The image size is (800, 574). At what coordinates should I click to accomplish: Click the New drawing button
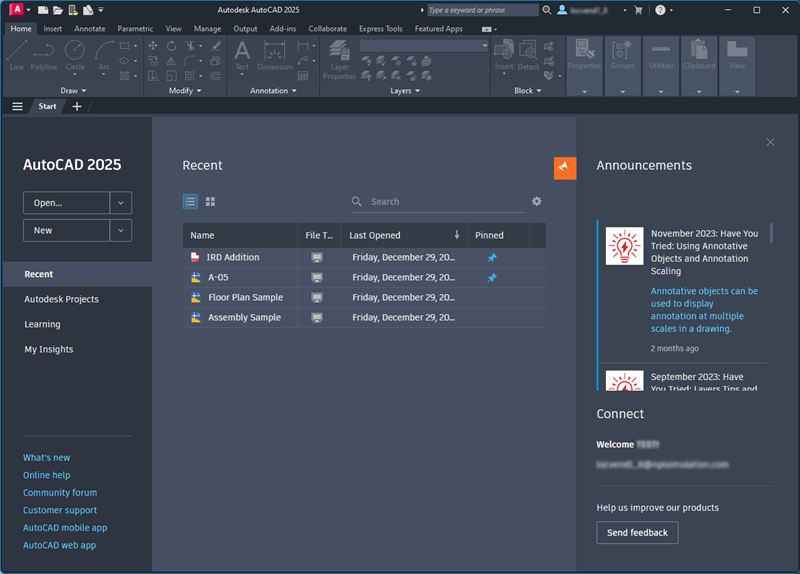[66, 230]
